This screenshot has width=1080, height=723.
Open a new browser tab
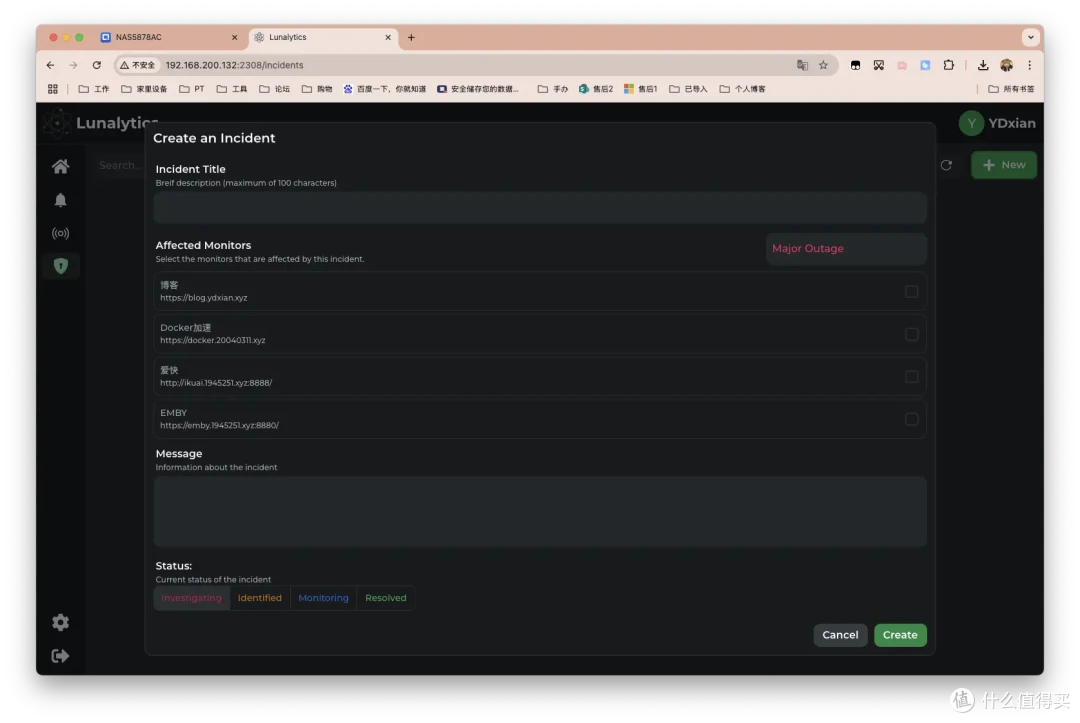tap(411, 37)
